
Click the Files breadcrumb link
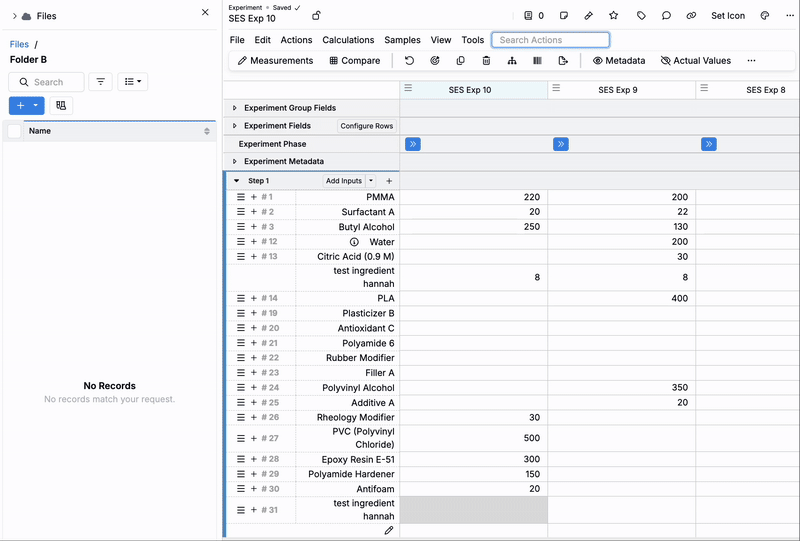coord(19,44)
